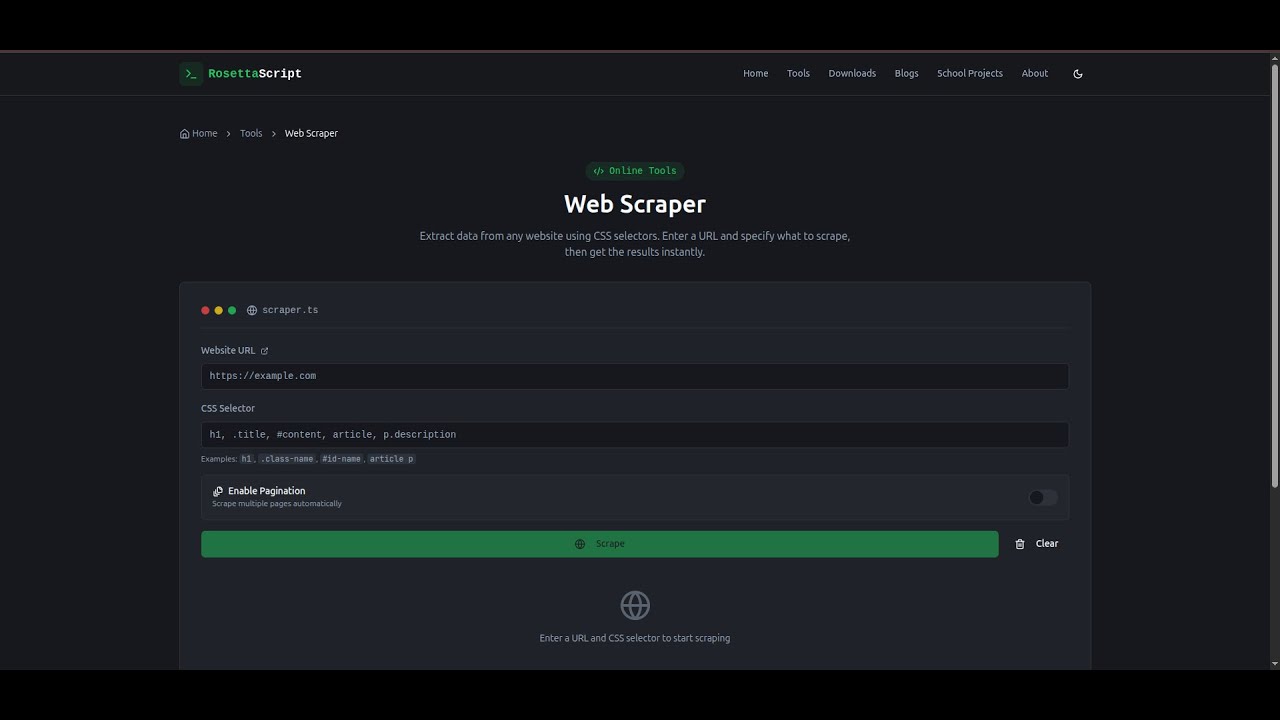
Task: Go to Home in the breadcrumb
Action: point(199,133)
